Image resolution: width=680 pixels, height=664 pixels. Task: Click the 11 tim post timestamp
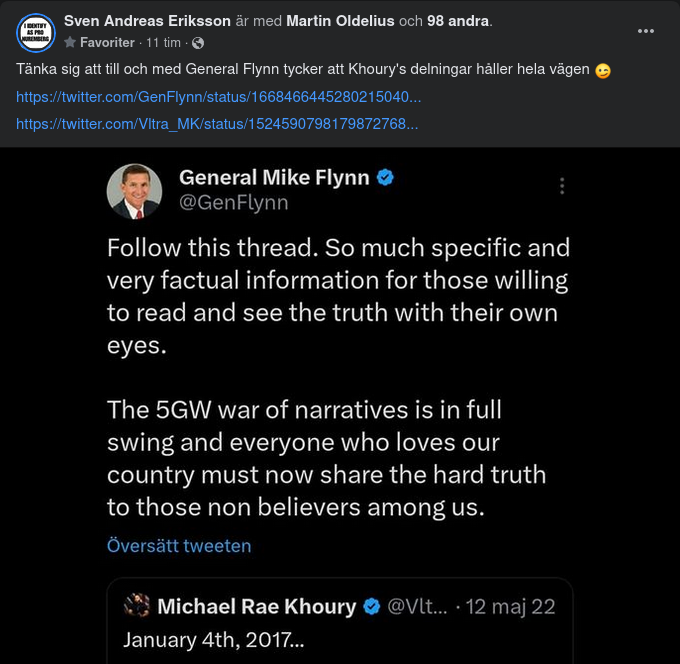point(166,43)
